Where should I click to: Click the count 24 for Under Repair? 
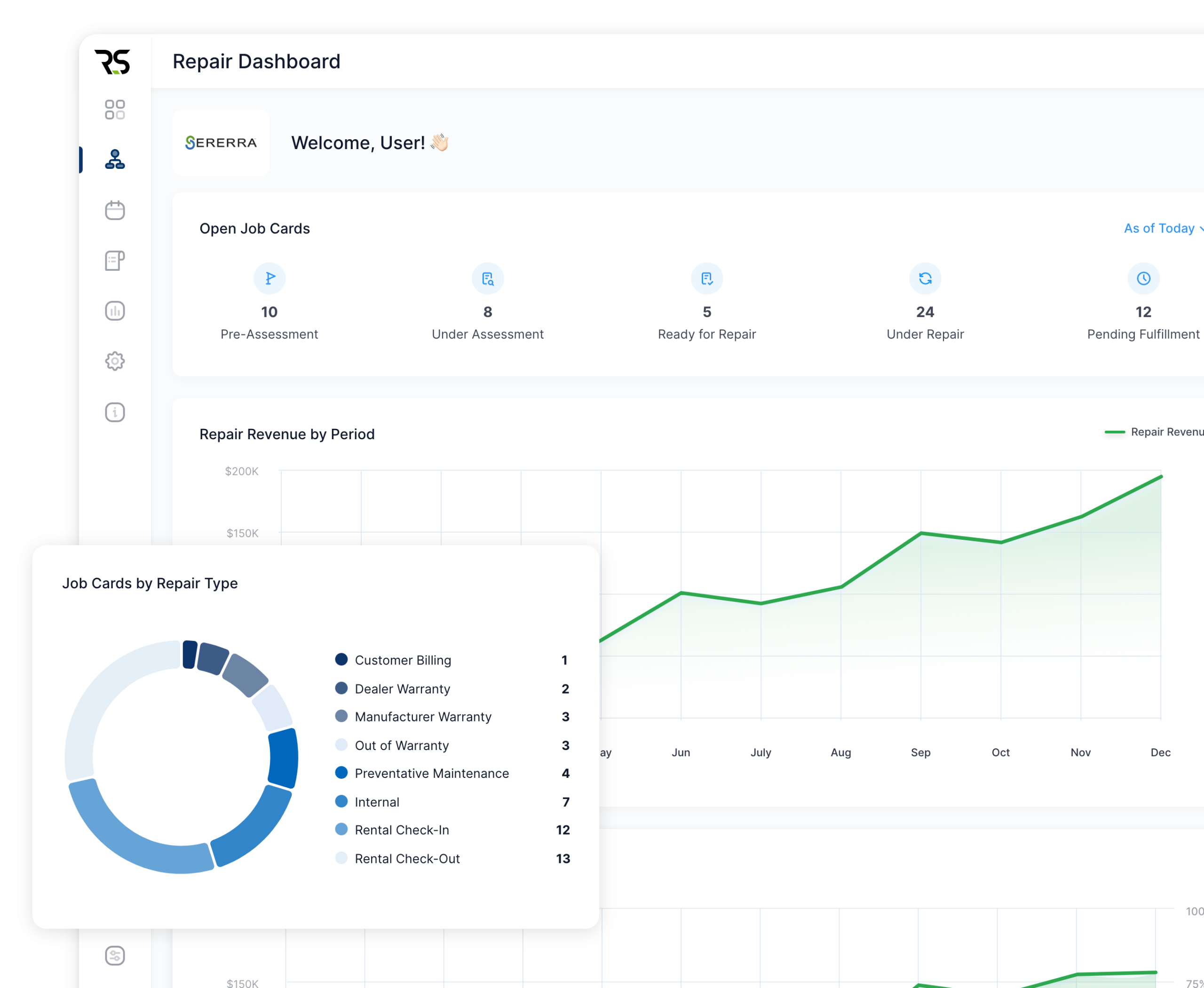(925, 312)
